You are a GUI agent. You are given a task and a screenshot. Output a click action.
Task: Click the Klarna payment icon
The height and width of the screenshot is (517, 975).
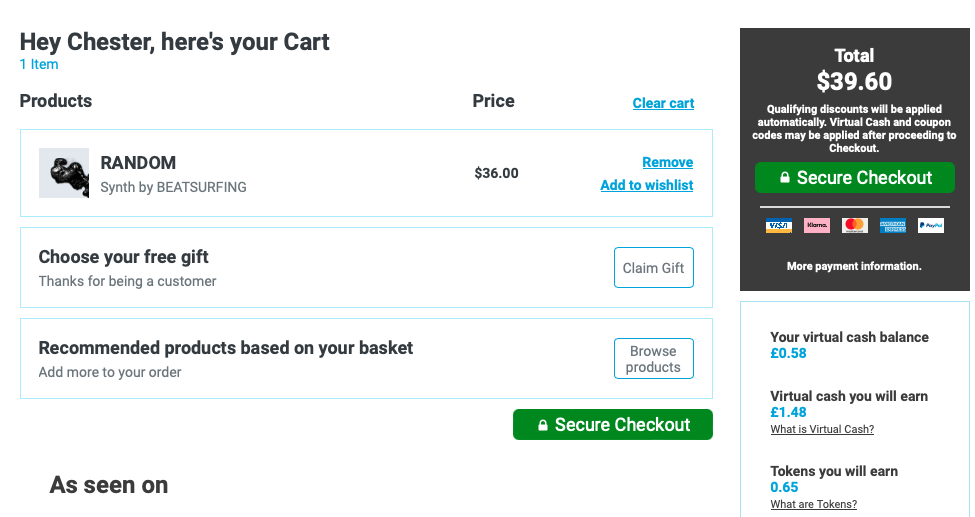pyautogui.click(x=816, y=225)
